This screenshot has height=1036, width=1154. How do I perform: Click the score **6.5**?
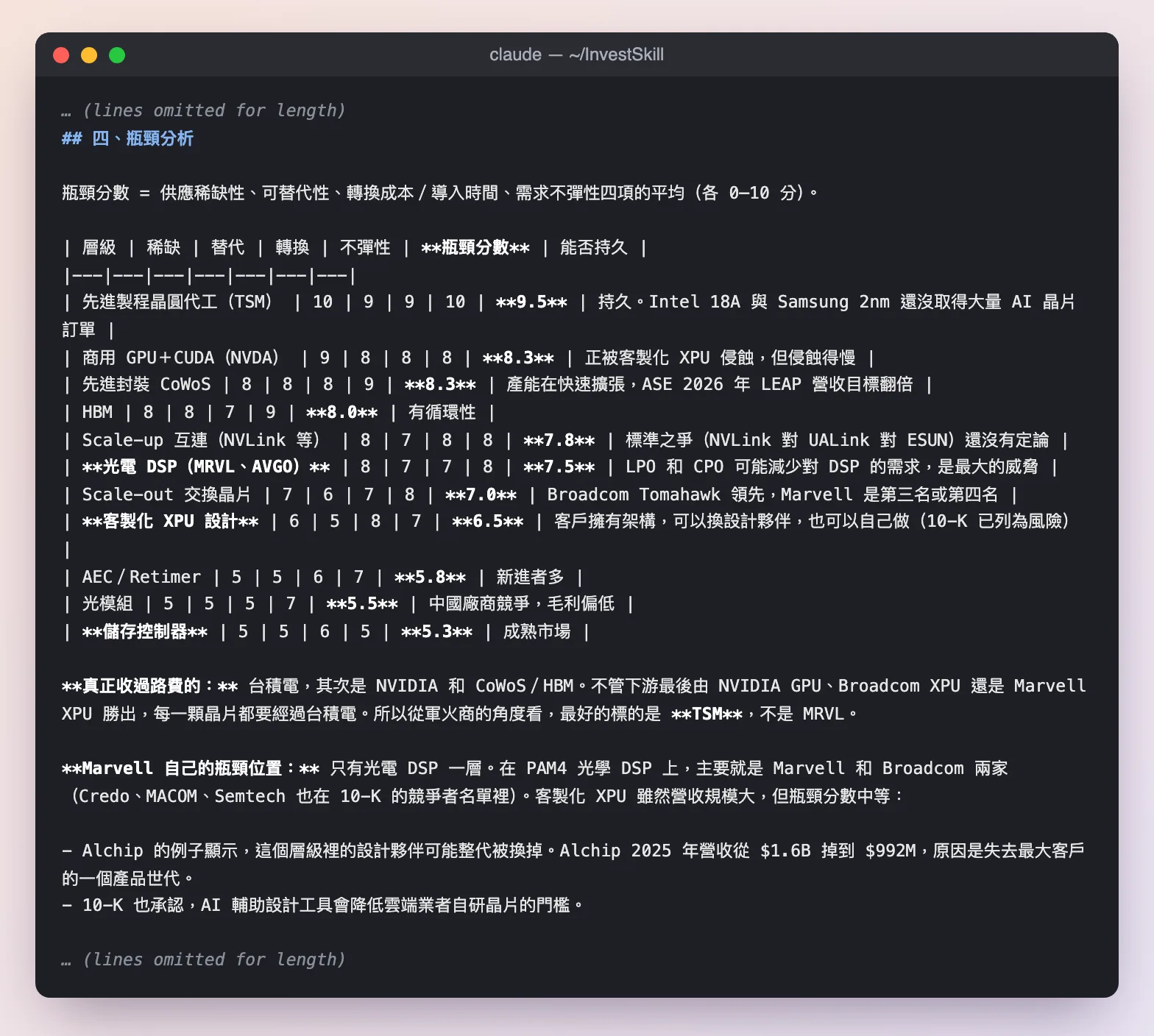click(488, 521)
